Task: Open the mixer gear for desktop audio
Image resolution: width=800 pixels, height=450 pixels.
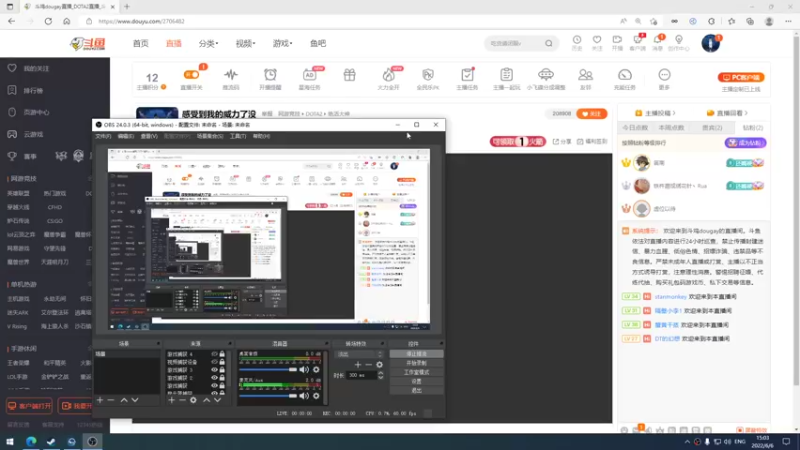Action: coord(316,369)
